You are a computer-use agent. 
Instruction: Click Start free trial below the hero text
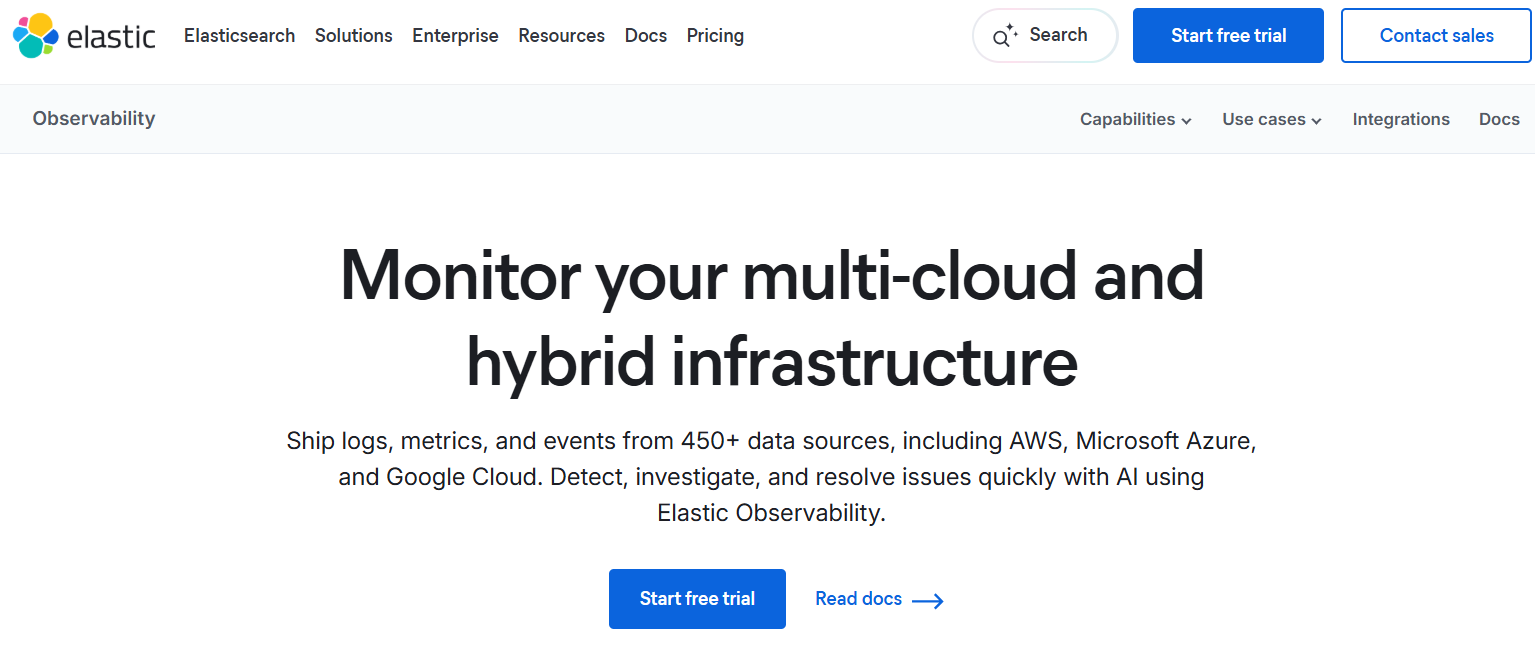[x=697, y=598]
